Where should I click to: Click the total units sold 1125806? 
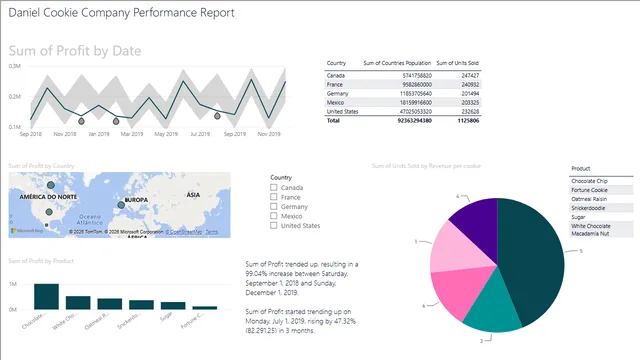(x=469, y=120)
